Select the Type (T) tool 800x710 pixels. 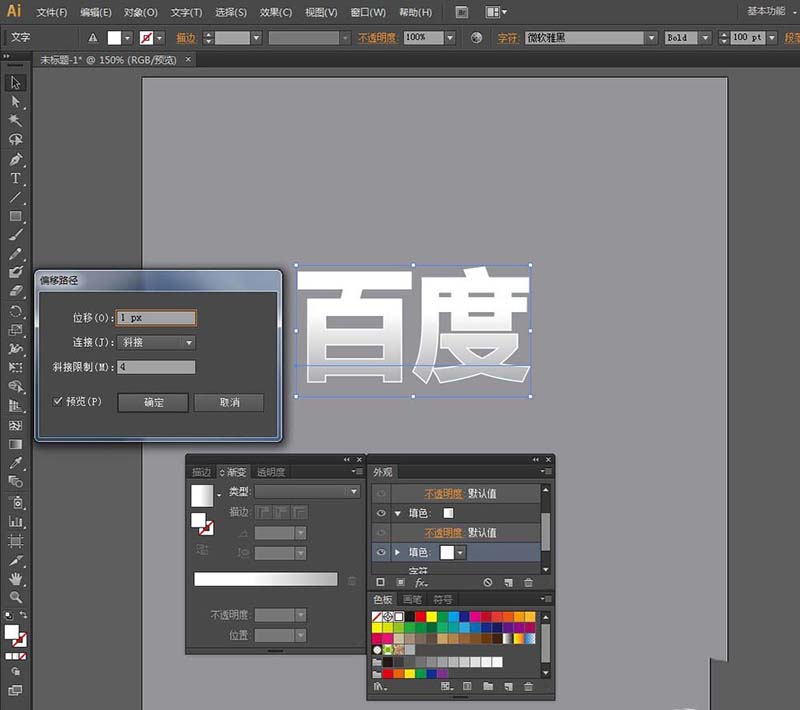[15, 178]
